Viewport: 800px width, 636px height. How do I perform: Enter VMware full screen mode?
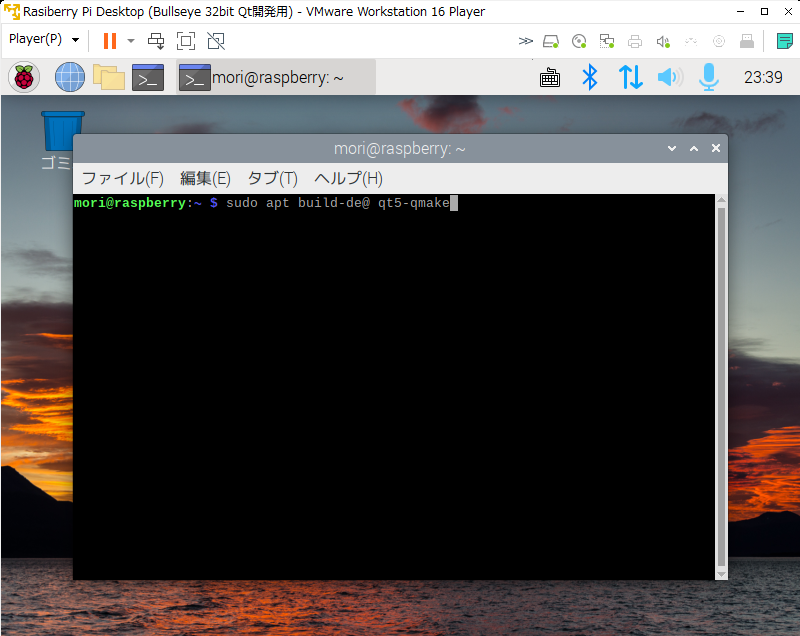click(x=186, y=41)
